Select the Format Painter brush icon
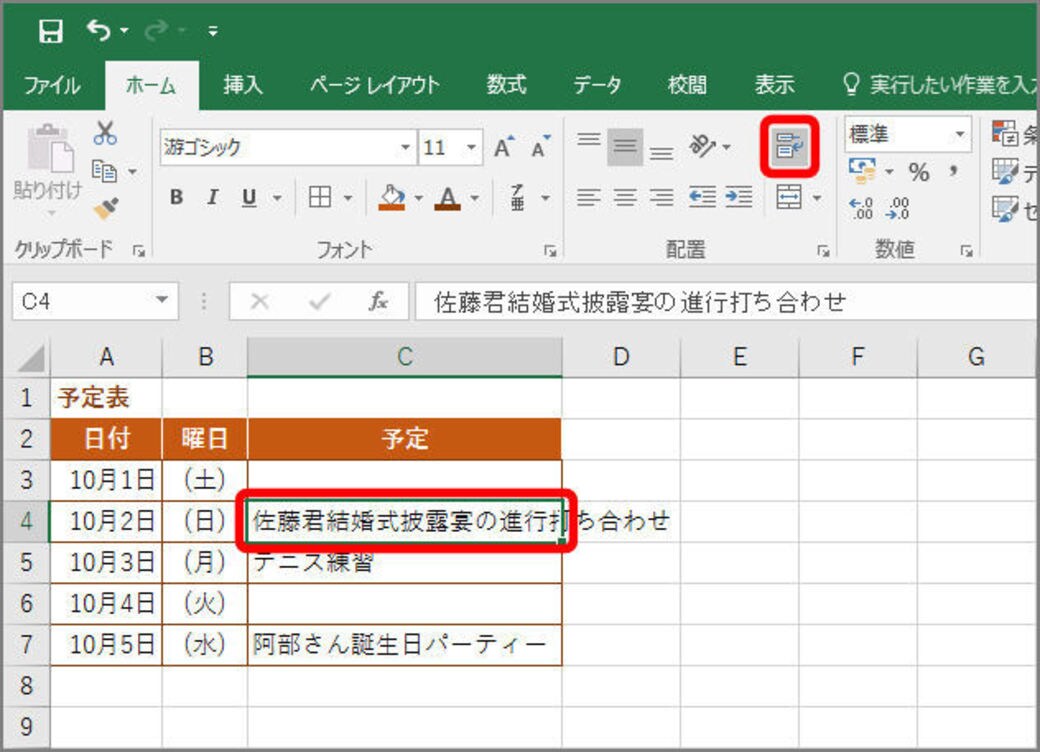1040x752 pixels. tap(106, 208)
